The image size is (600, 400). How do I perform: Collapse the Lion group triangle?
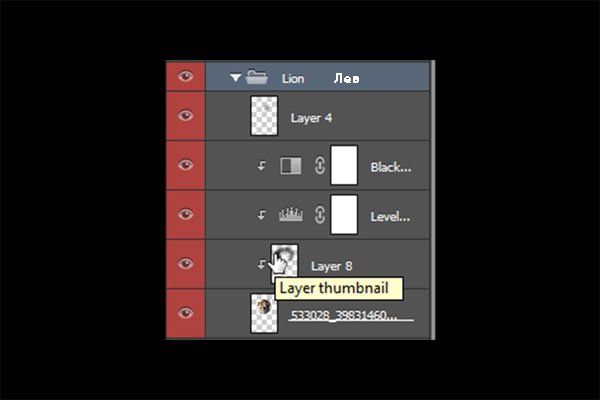tap(235, 78)
